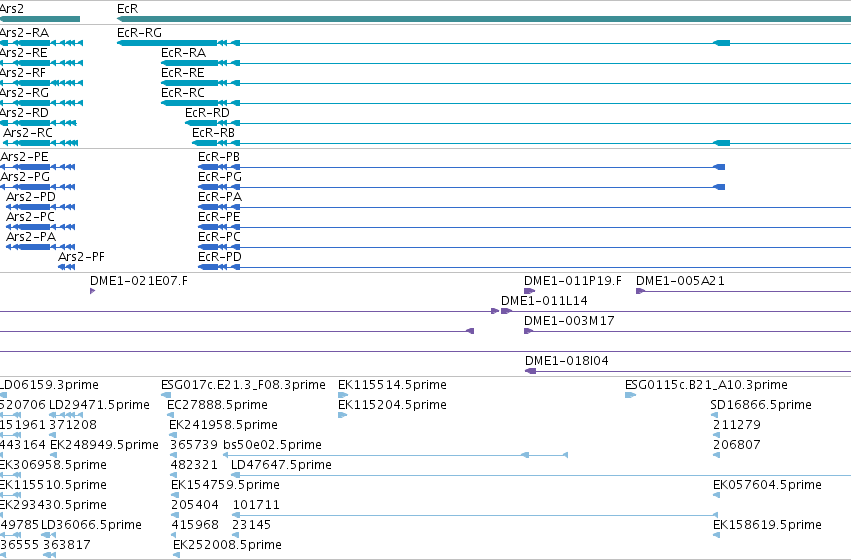Click the LD47647.5prime EST label
The width and height of the screenshot is (851, 560).
tap(281, 466)
